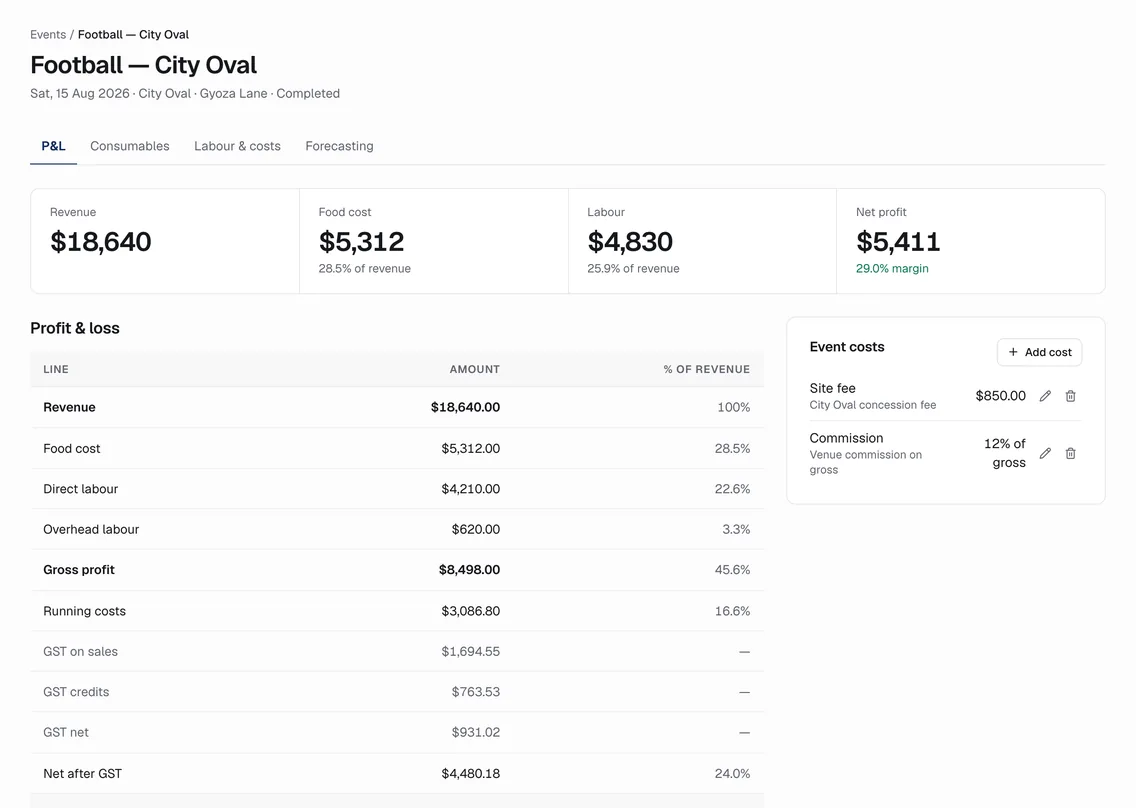Click the $5,312.00 amount cell
This screenshot has height=808, width=1136.
point(471,449)
